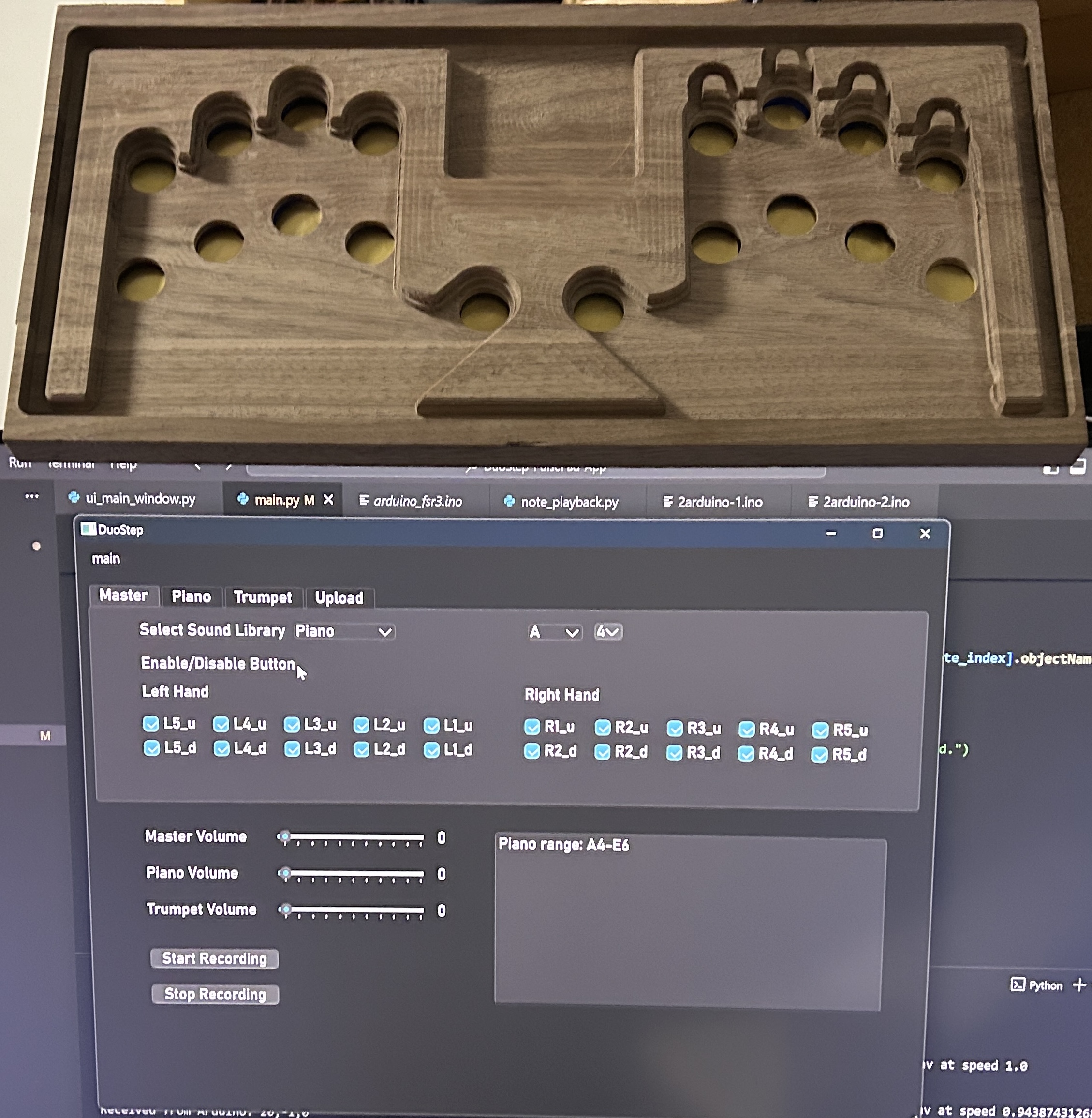Viewport: 1092px width, 1118px height.
Task: Toggle the R3_d checkbox
Action: [x=675, y=753]
